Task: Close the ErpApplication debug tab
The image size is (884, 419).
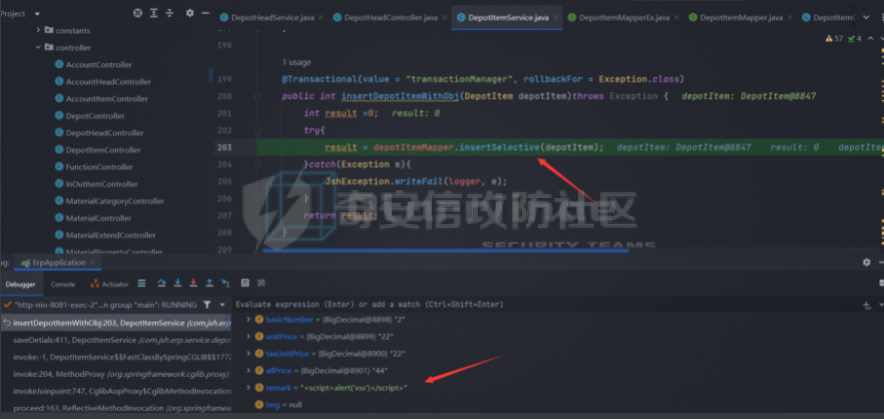Action: [x=92, y=263]
